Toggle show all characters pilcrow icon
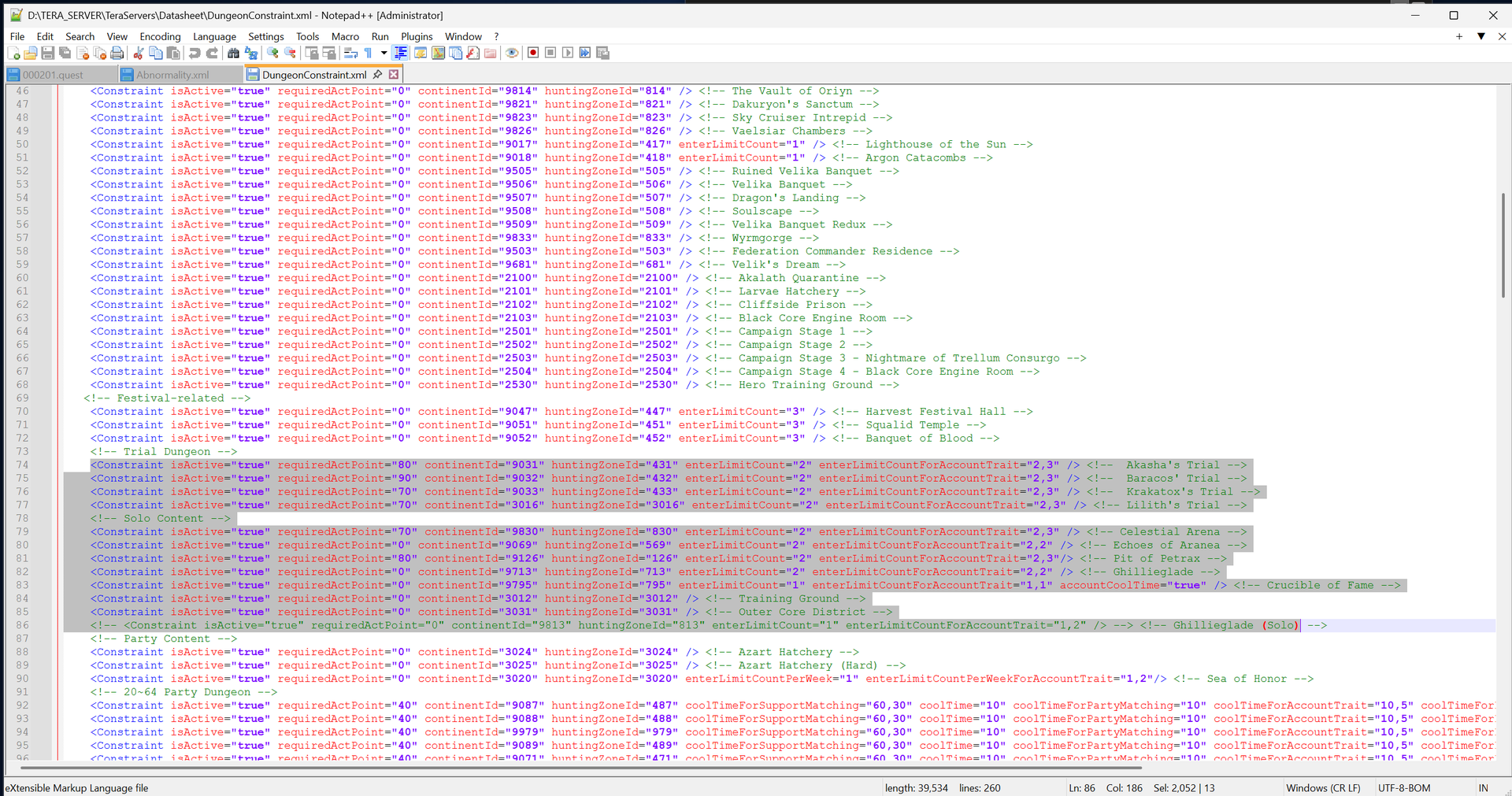The width and height of the screenshot is (1512, 796). [x=368, y=54]
